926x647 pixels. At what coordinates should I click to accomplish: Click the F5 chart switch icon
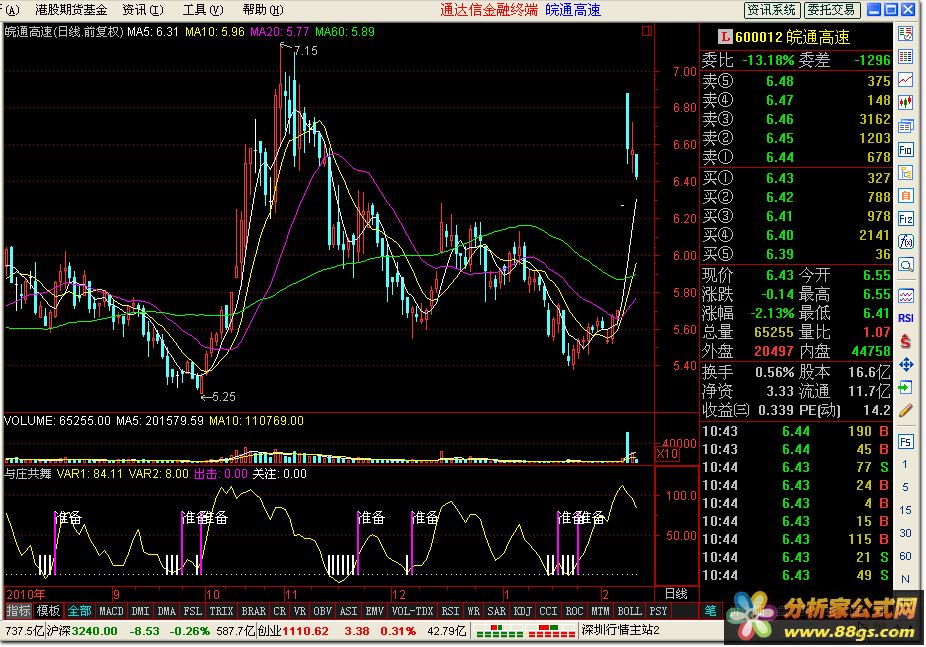click(x=905, y=442)
